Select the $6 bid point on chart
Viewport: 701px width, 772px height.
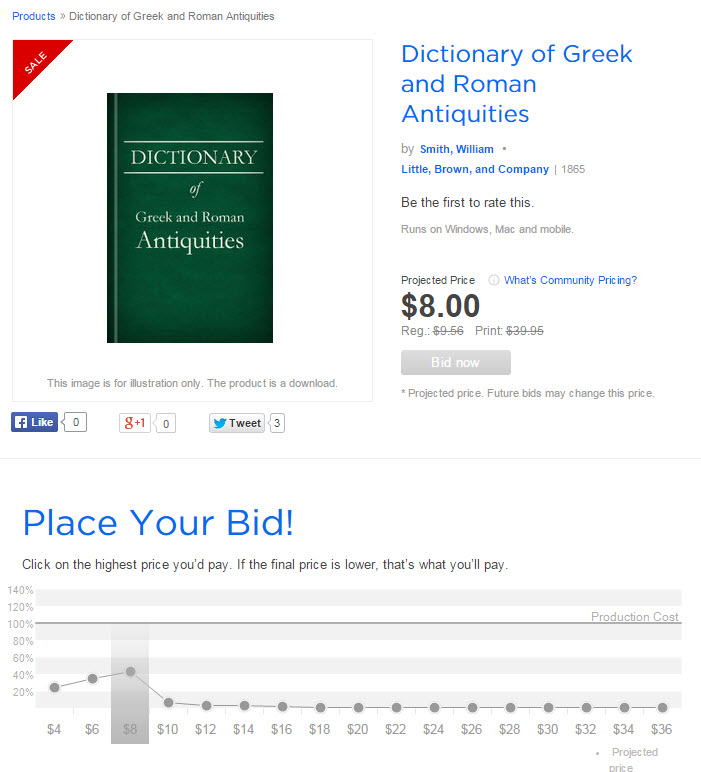pos(93,678)
